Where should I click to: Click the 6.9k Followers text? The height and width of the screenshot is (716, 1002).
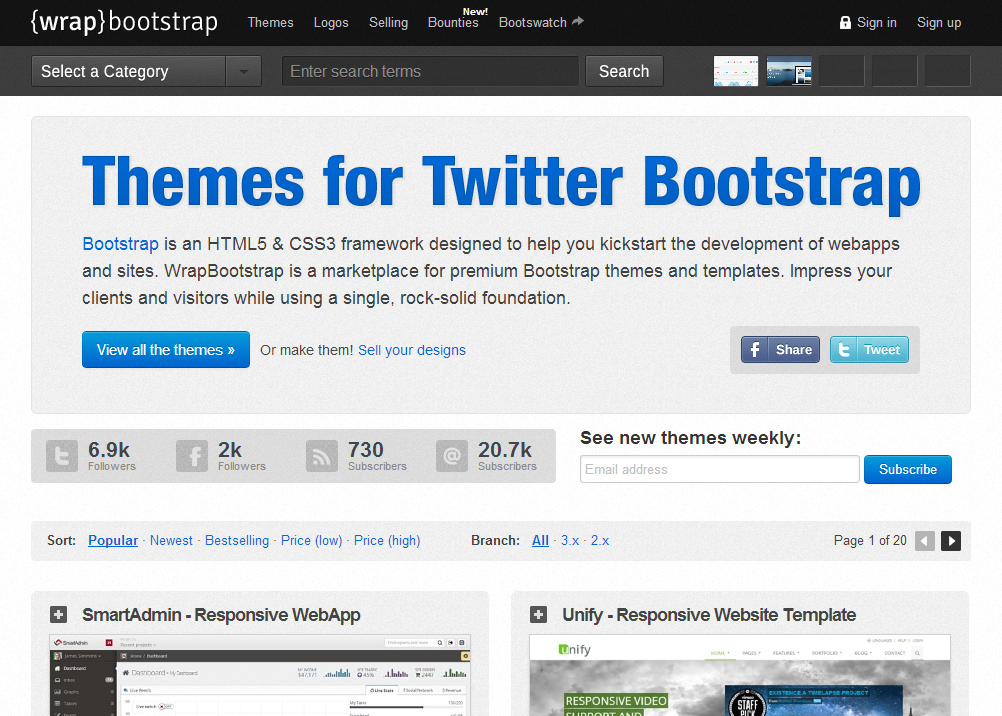[x=112, y=456]
